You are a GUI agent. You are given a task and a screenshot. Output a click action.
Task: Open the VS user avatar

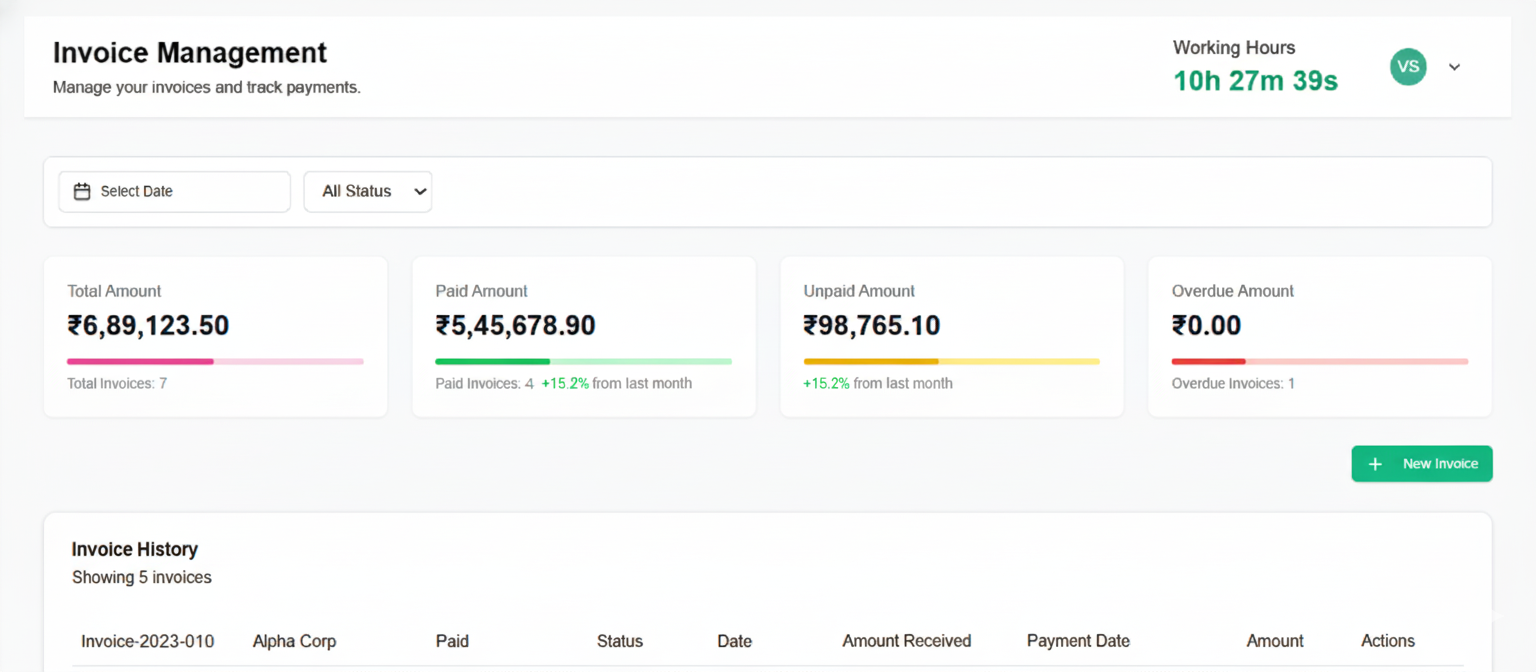coord(1408,66)
